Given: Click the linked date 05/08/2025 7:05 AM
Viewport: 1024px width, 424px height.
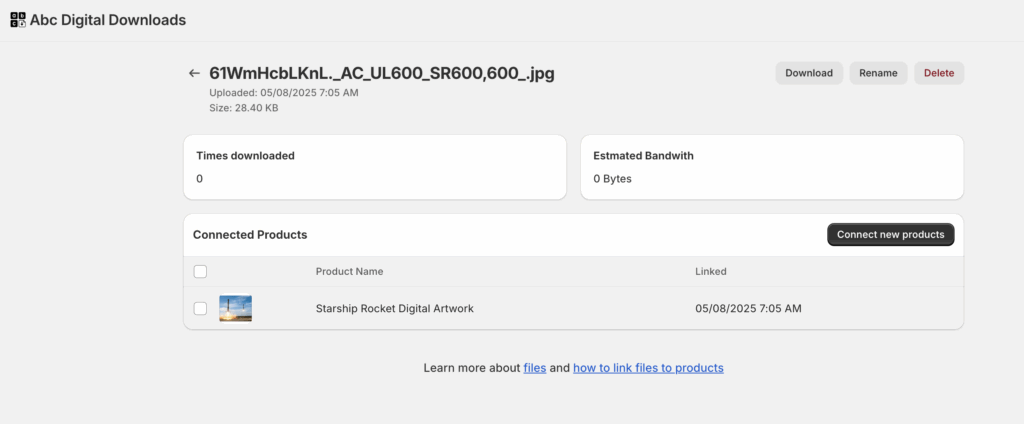Looking at the screenshot, I should 748,308.
